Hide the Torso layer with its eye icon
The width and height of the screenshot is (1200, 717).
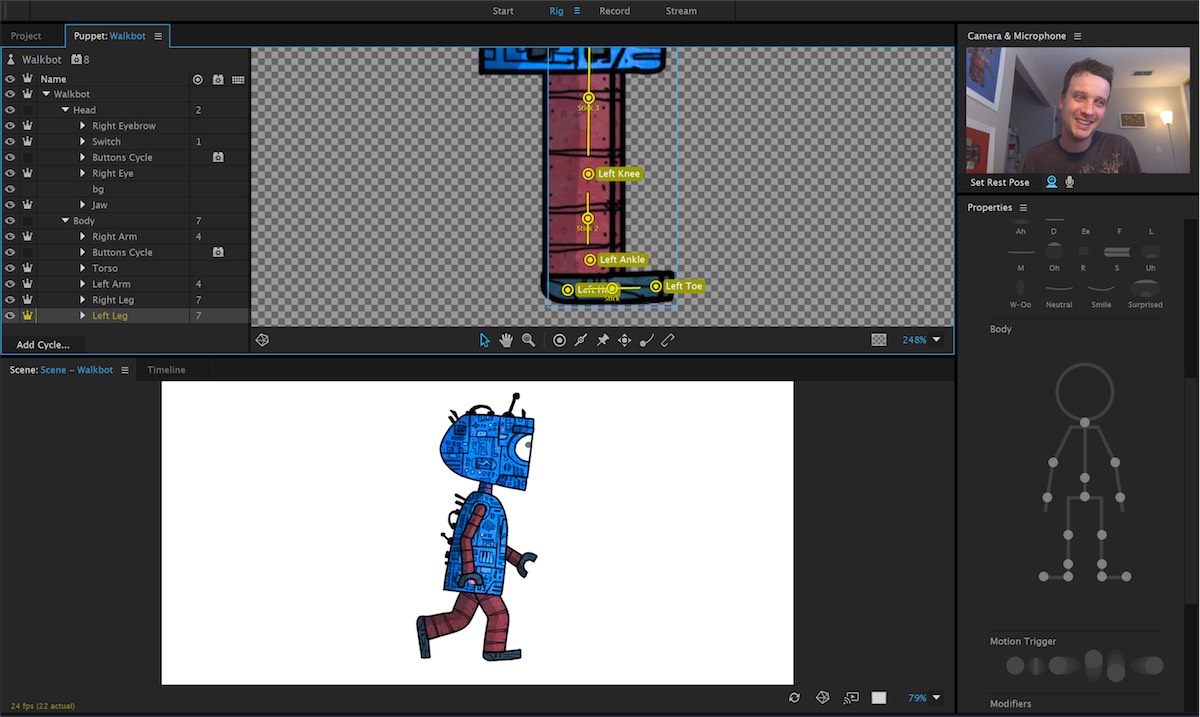point(10,268)
